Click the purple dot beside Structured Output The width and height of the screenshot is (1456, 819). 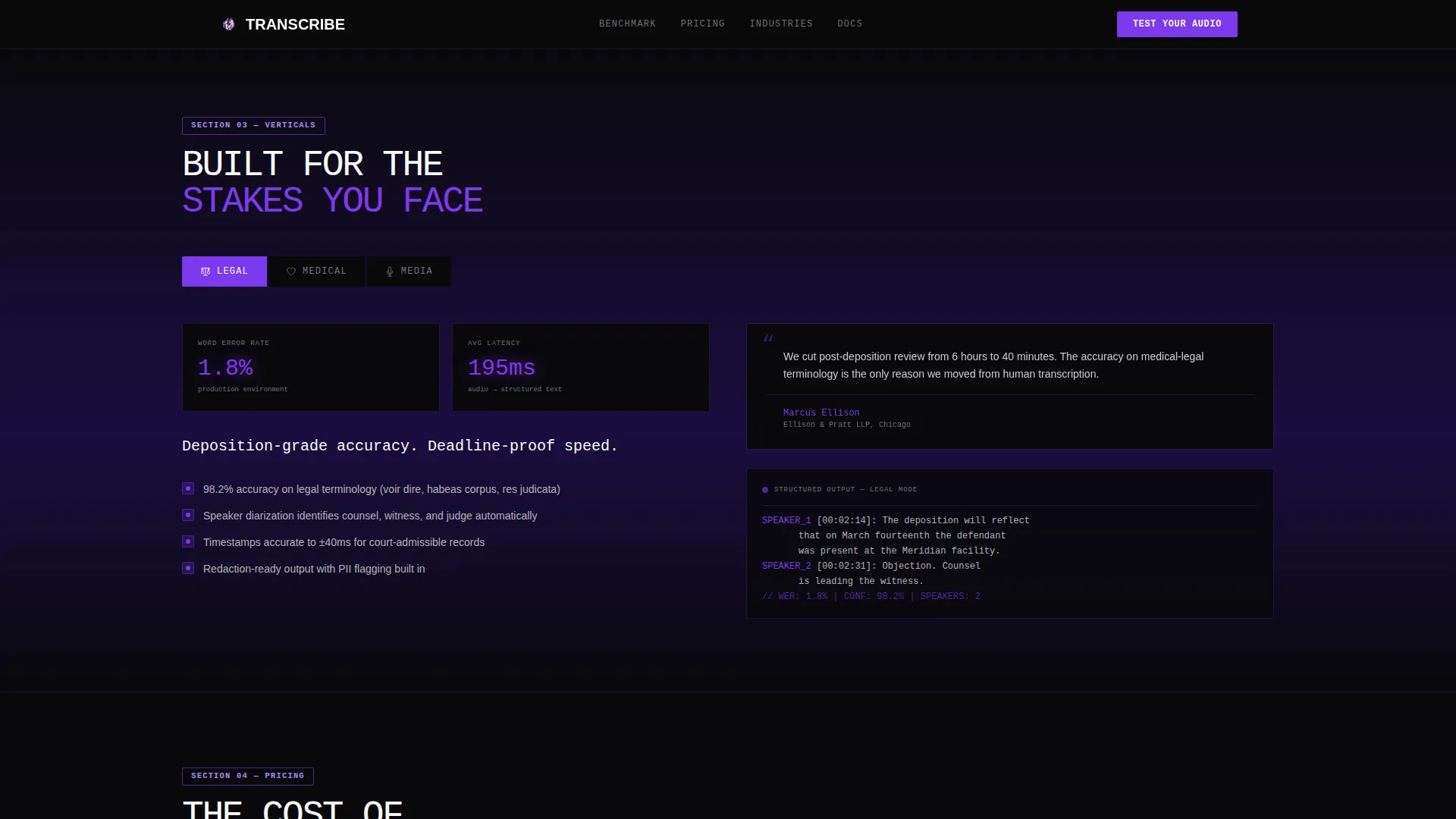point(765,490)
